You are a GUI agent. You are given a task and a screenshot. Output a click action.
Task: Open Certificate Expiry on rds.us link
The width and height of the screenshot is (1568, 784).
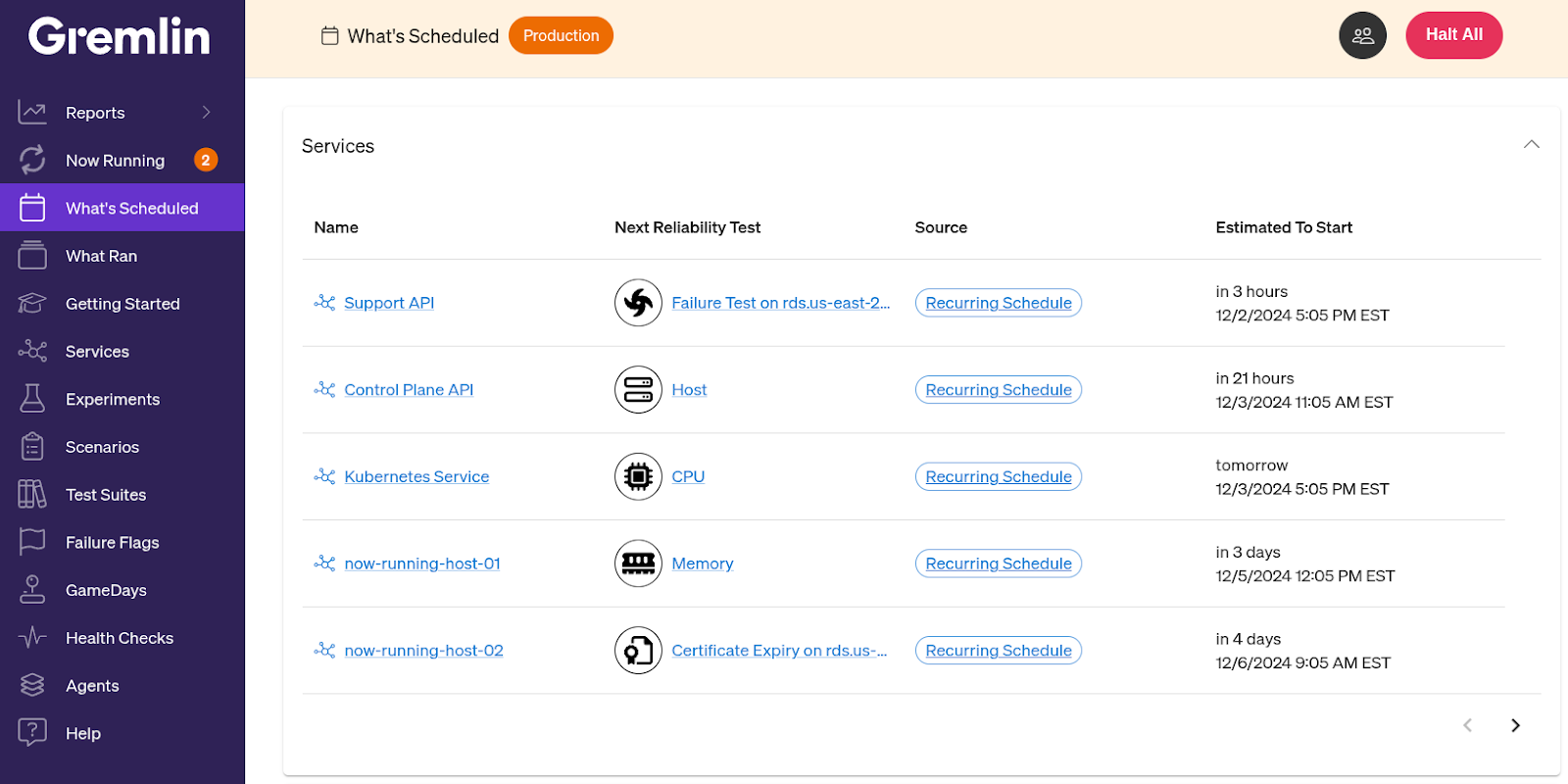[779, 651]
